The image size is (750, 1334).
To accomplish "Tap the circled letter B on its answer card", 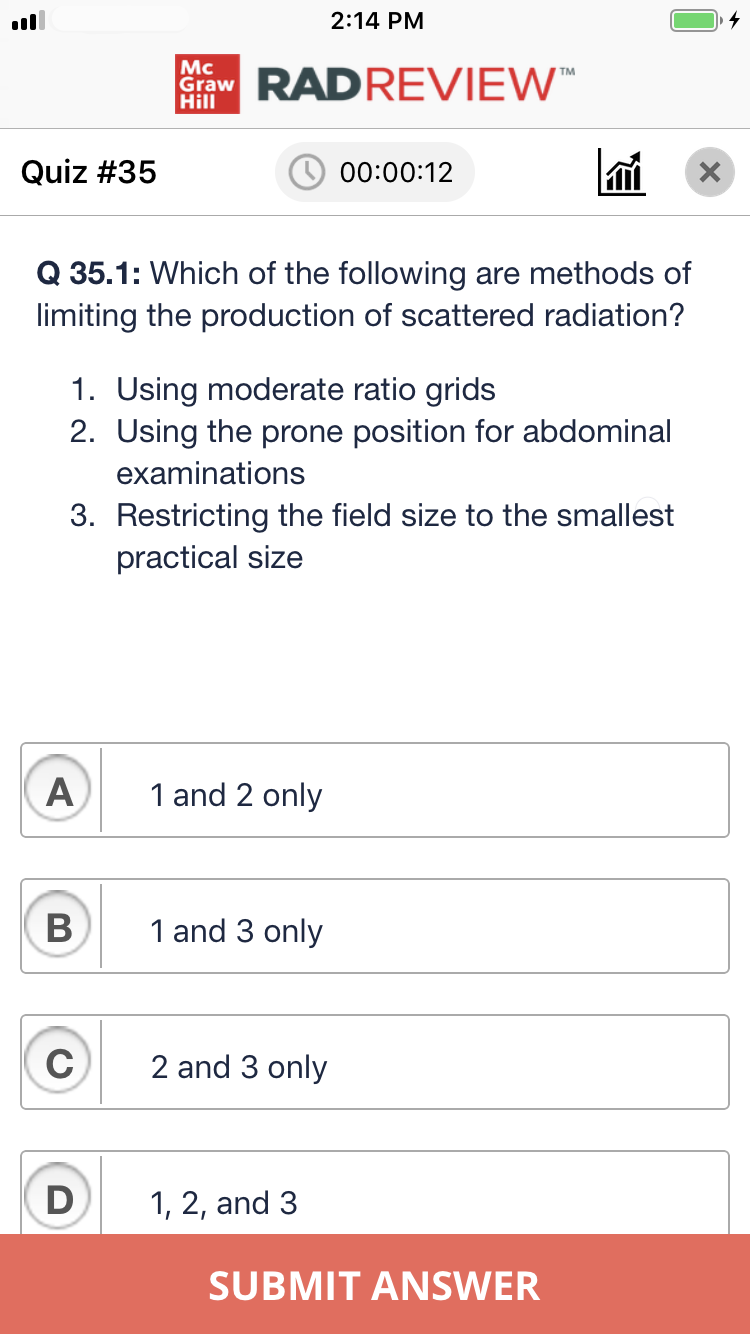I will pyautogui.click(x=57, y=926).
